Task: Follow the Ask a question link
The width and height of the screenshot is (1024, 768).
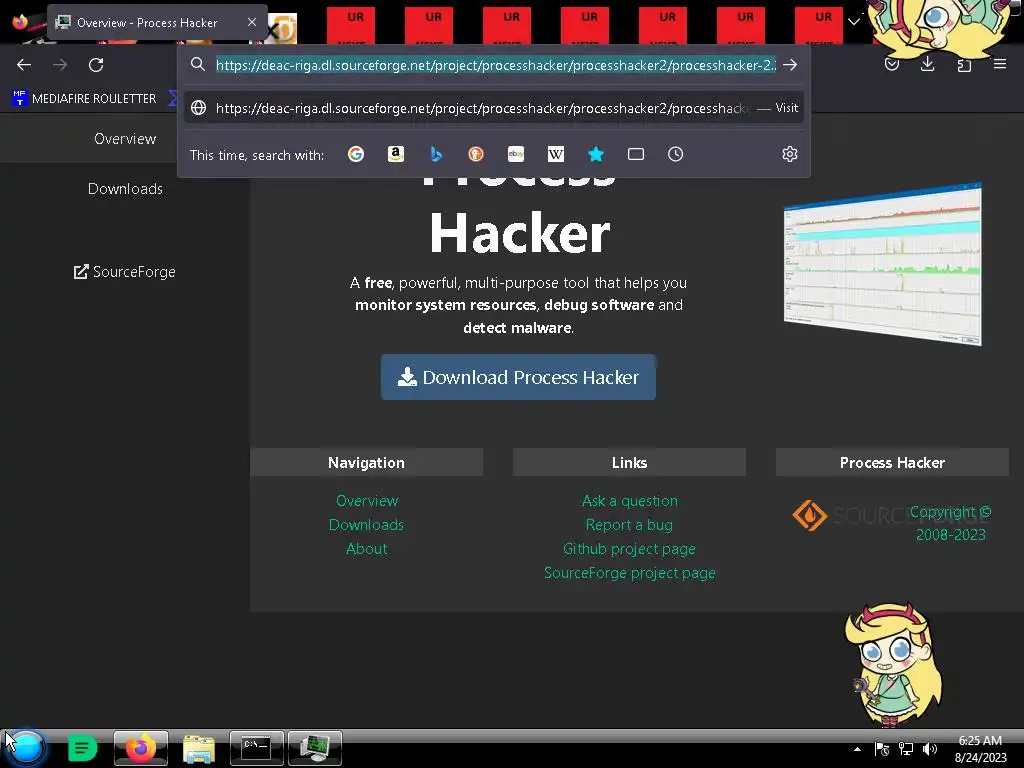Action: click(630, 501)
